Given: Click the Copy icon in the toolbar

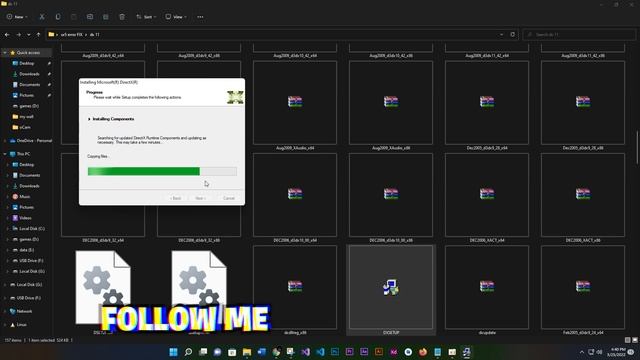Looking at the screenshot, I should tap(58, 17).
